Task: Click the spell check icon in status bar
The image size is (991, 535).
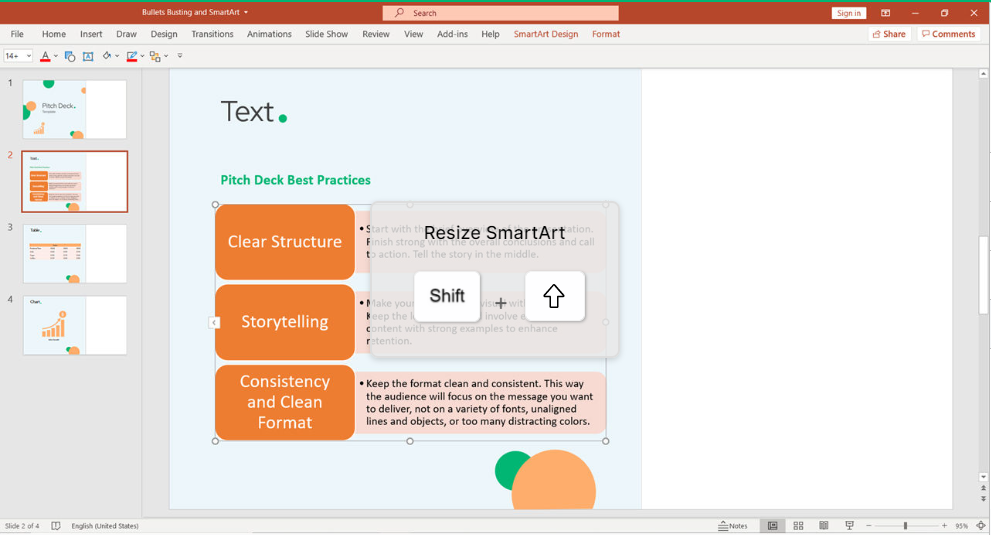Action: pos(56,526)
